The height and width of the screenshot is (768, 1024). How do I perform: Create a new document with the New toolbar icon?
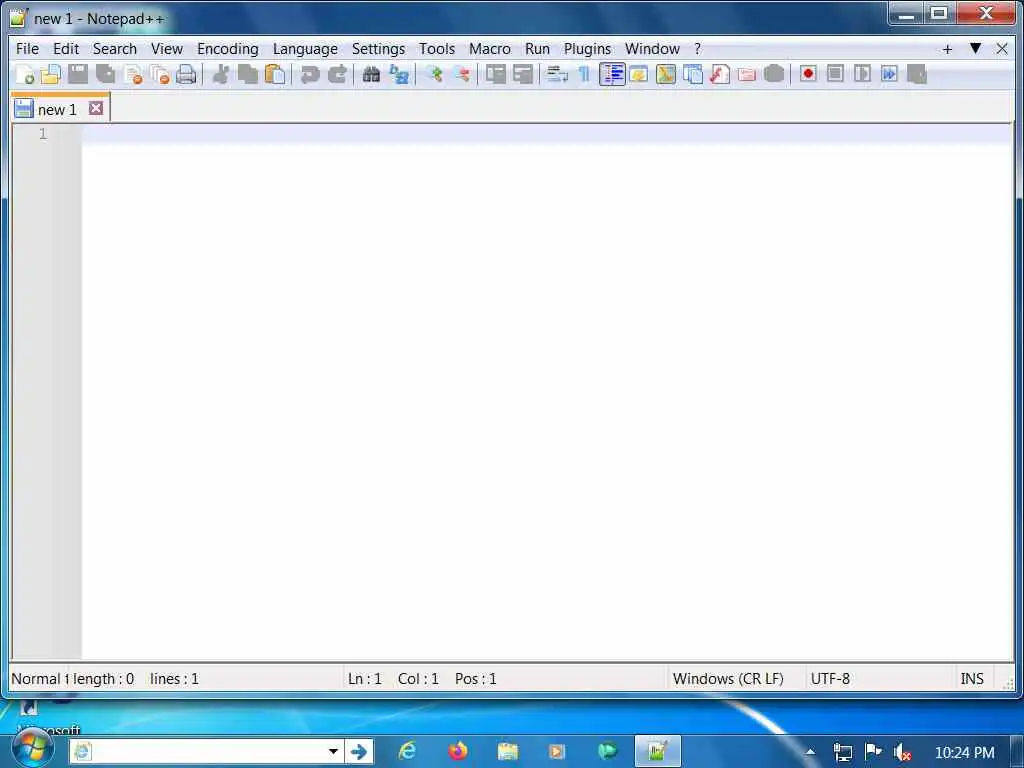24,74
